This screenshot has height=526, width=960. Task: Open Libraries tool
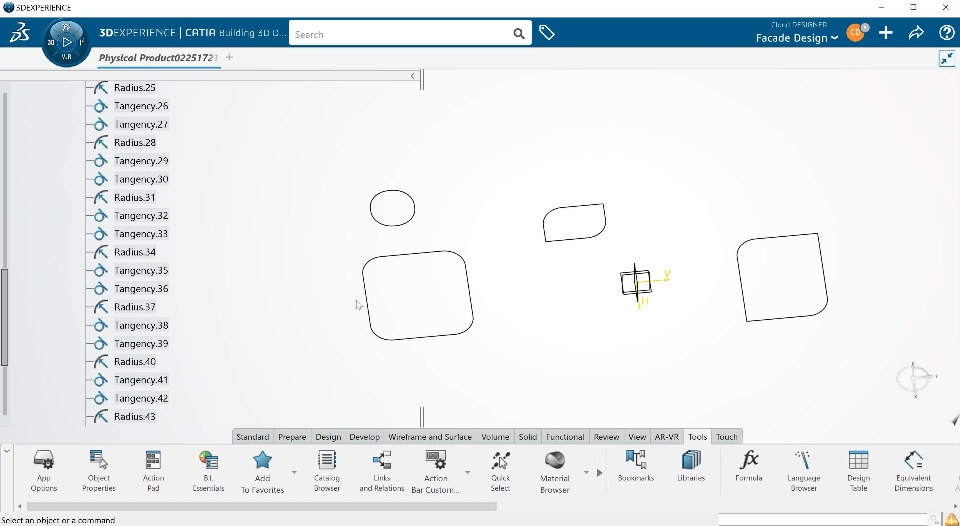point(691,465)
